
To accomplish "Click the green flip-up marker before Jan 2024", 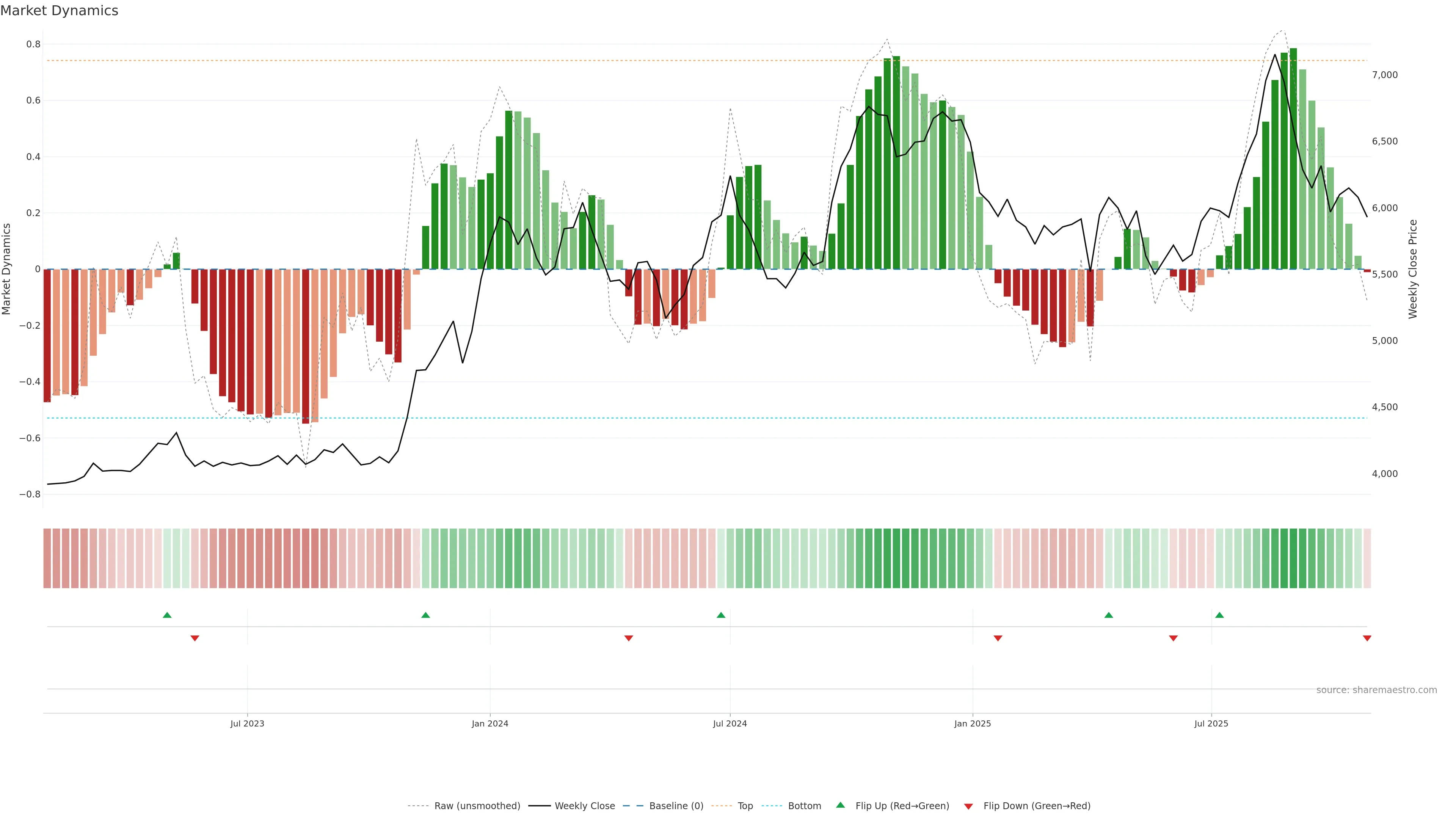I will click(x=425, y=615).
